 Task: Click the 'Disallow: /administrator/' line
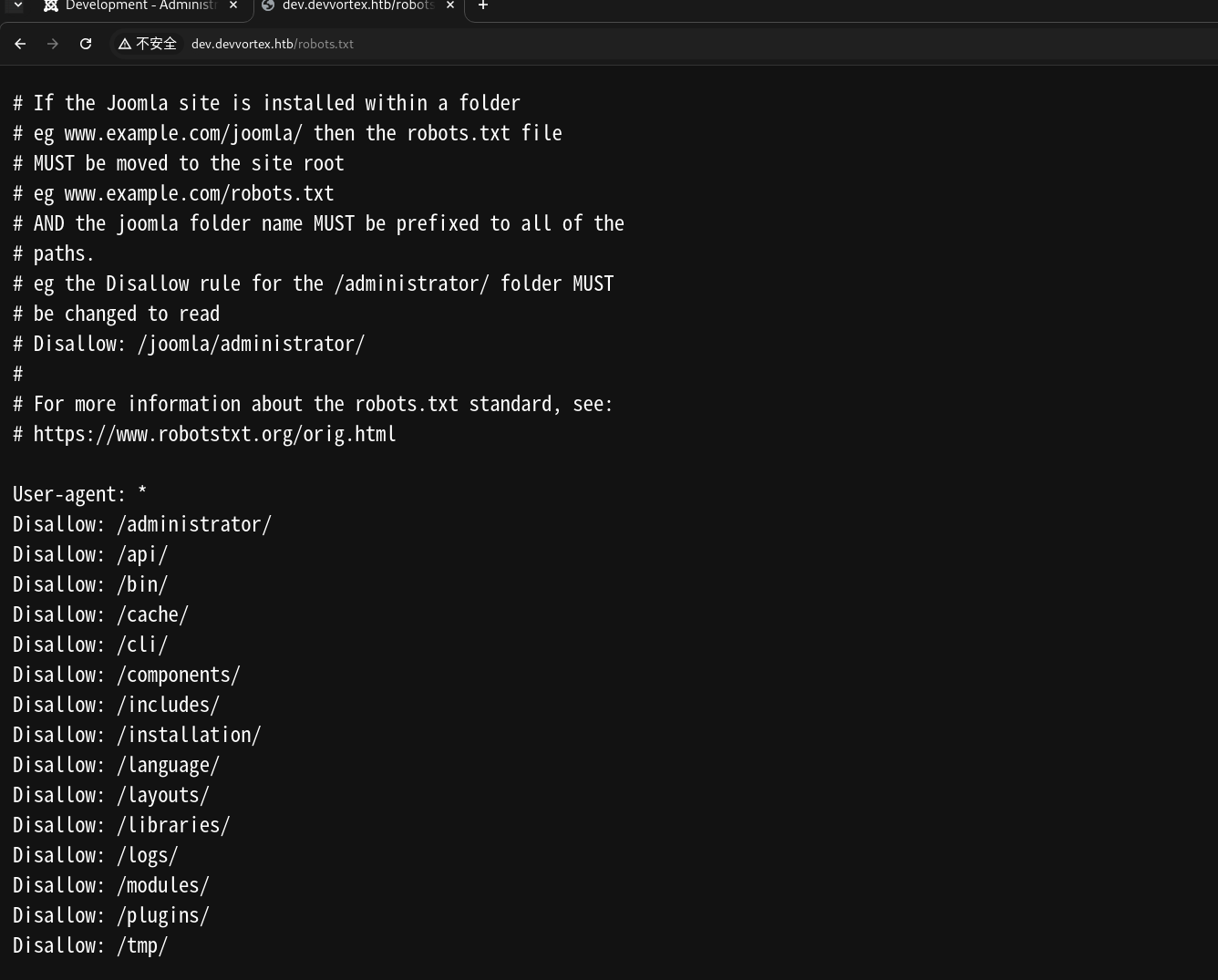coord(142,524)
